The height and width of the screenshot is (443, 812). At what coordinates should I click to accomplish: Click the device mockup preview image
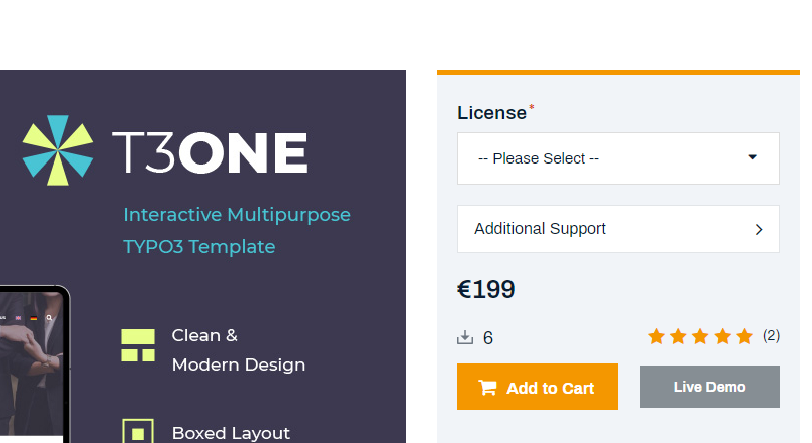click(33, 370)
